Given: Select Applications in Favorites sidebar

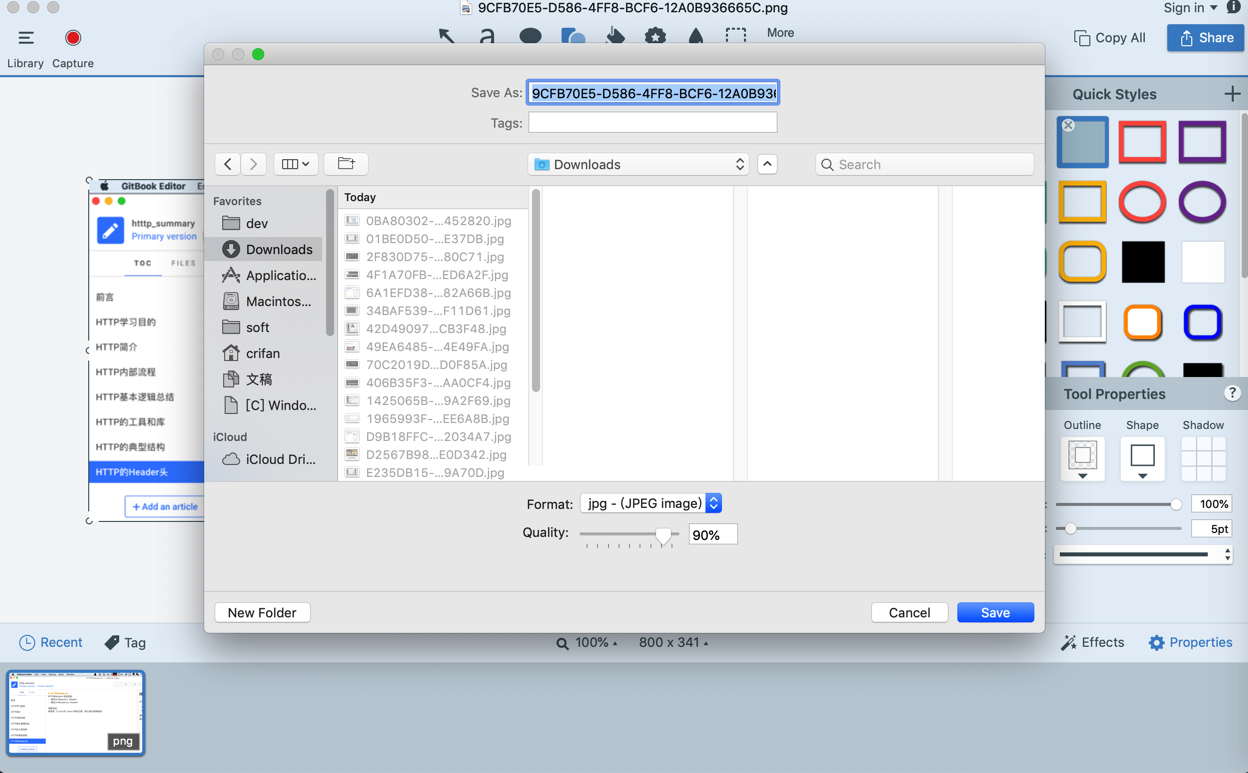Looking at the screenshot, I should coord(267,275).
